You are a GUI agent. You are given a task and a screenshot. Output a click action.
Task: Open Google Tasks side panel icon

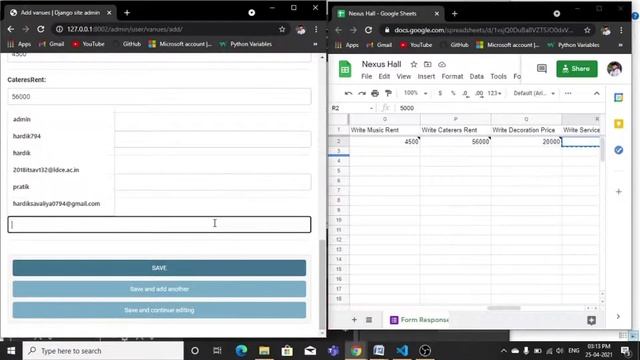point(619,150)
